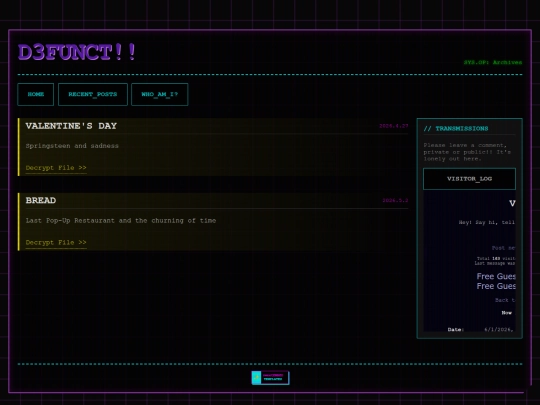This screenshot has width=540, height=405.
Task: Click the VALENTINE'S DAY post date
Action: coord(394,126)
